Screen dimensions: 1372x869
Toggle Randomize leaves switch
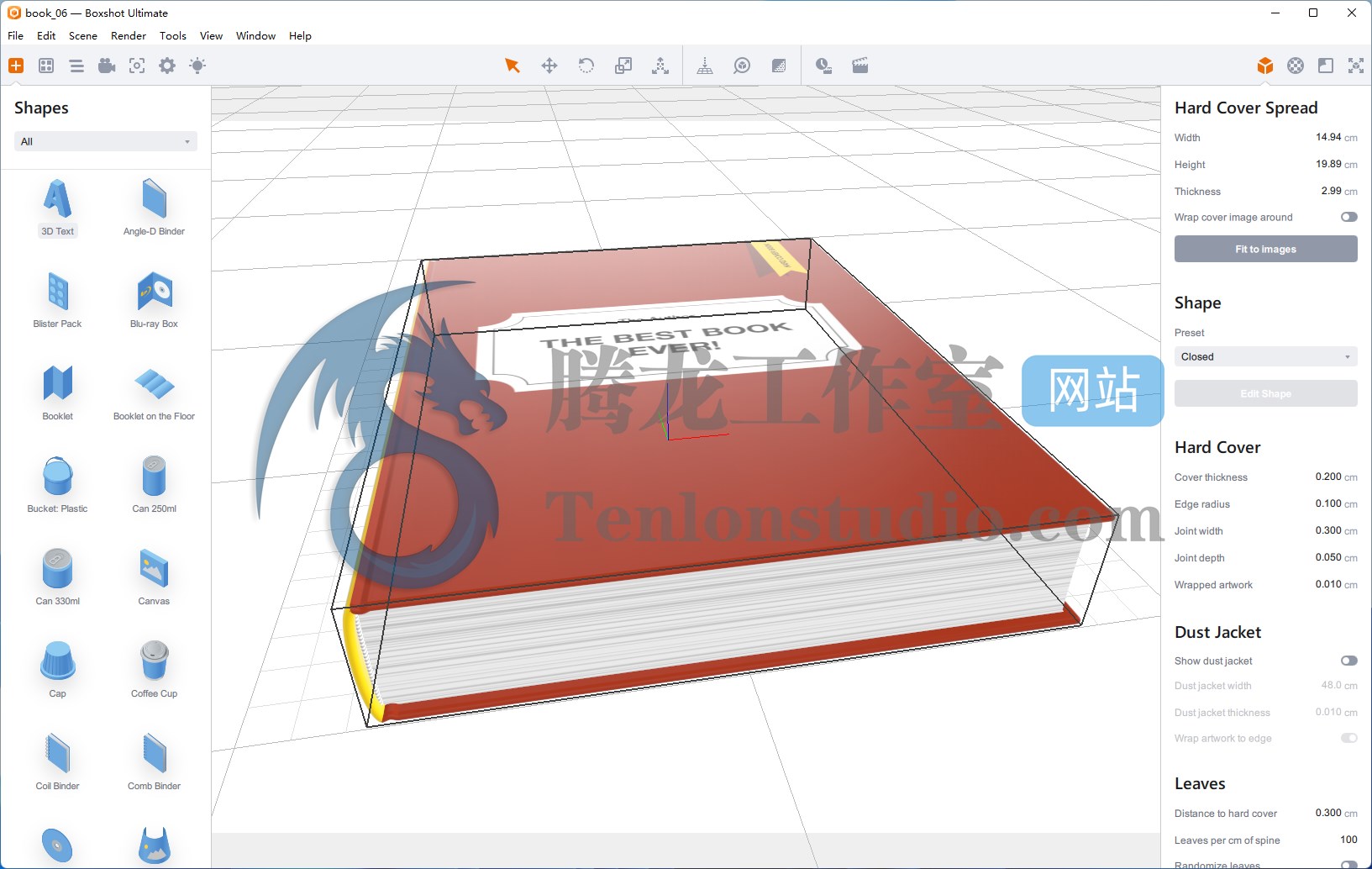click(x=1348, y=865)
